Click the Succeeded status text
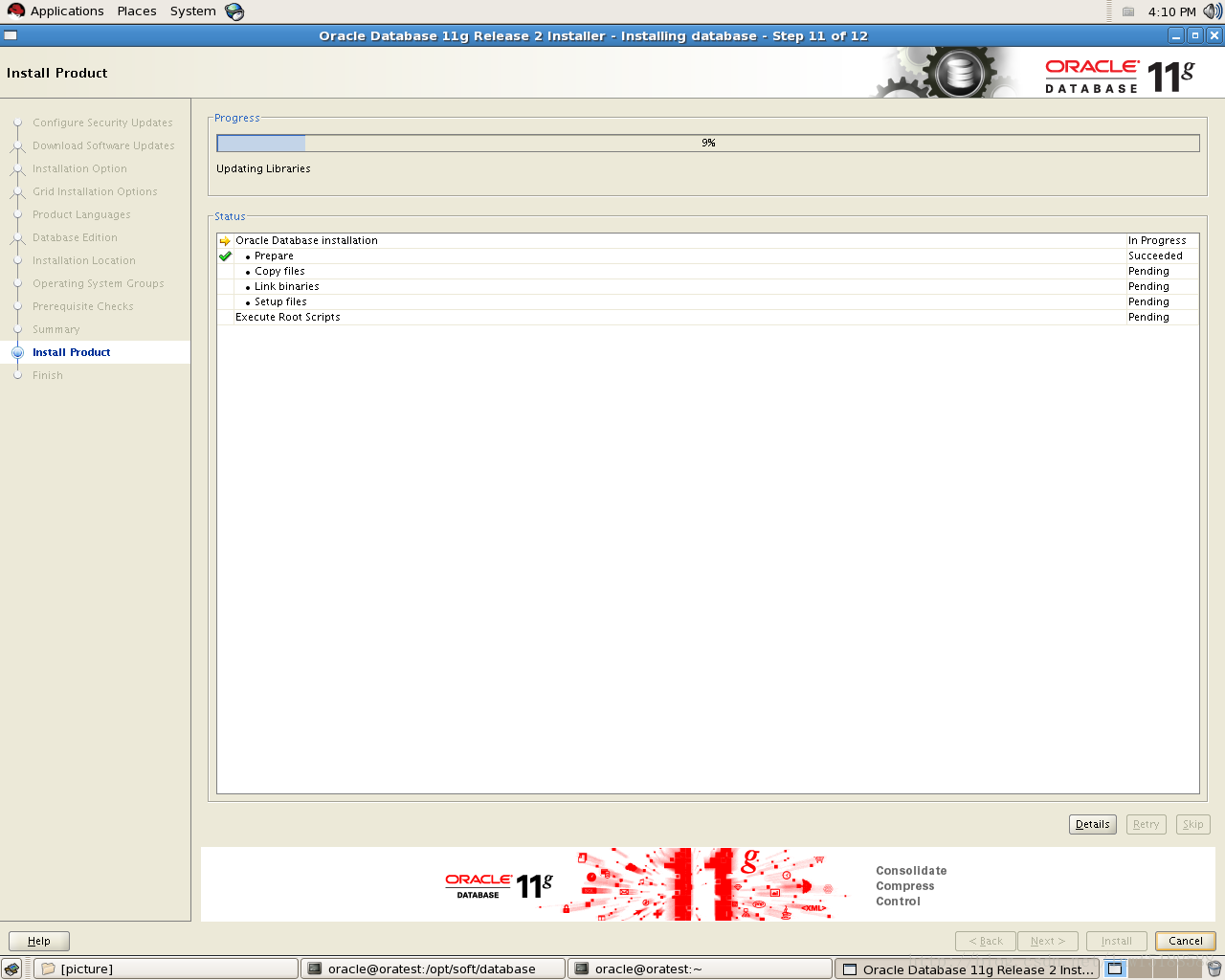 [x=1155, y=256]
